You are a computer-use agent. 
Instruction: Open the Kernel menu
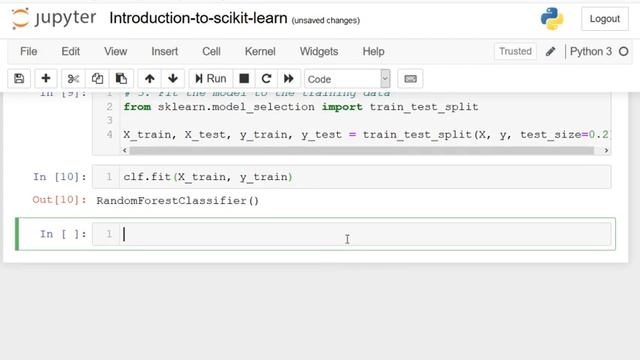[260, 51]
